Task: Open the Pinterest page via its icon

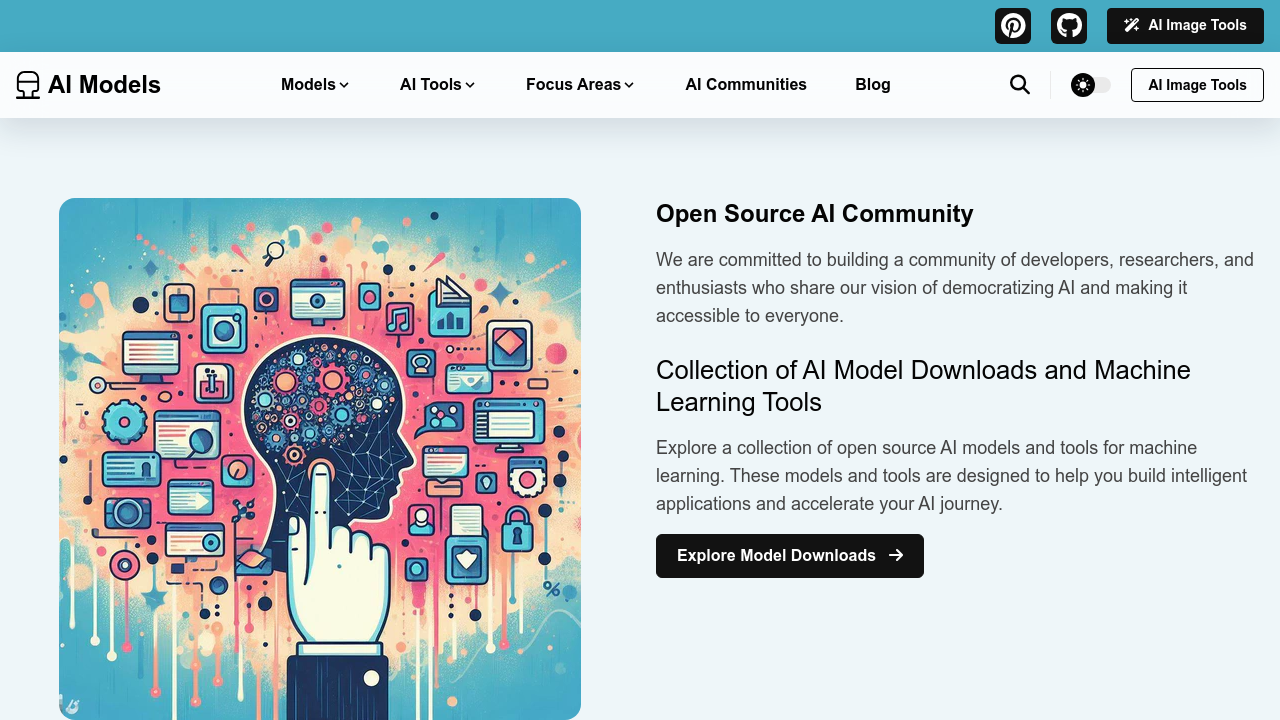Action: click(x=1012, y=25)
